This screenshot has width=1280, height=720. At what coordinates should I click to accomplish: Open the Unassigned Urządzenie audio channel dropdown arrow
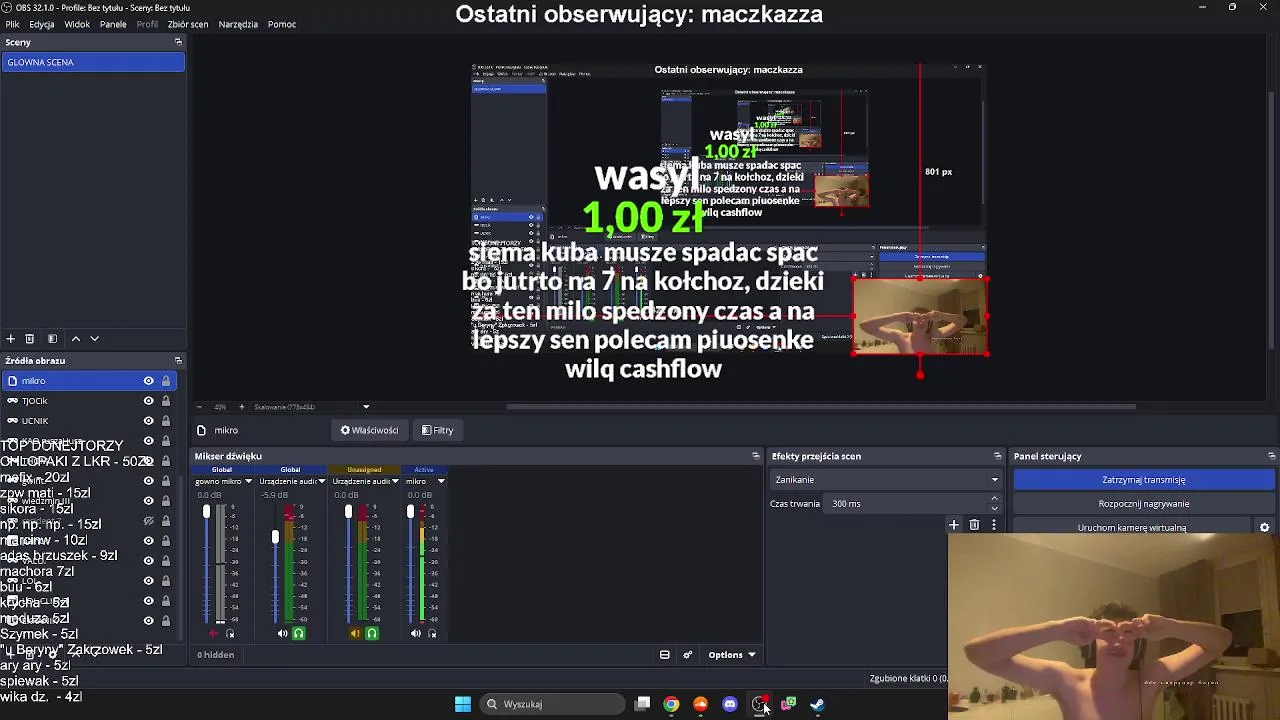[x=395, y=481]
